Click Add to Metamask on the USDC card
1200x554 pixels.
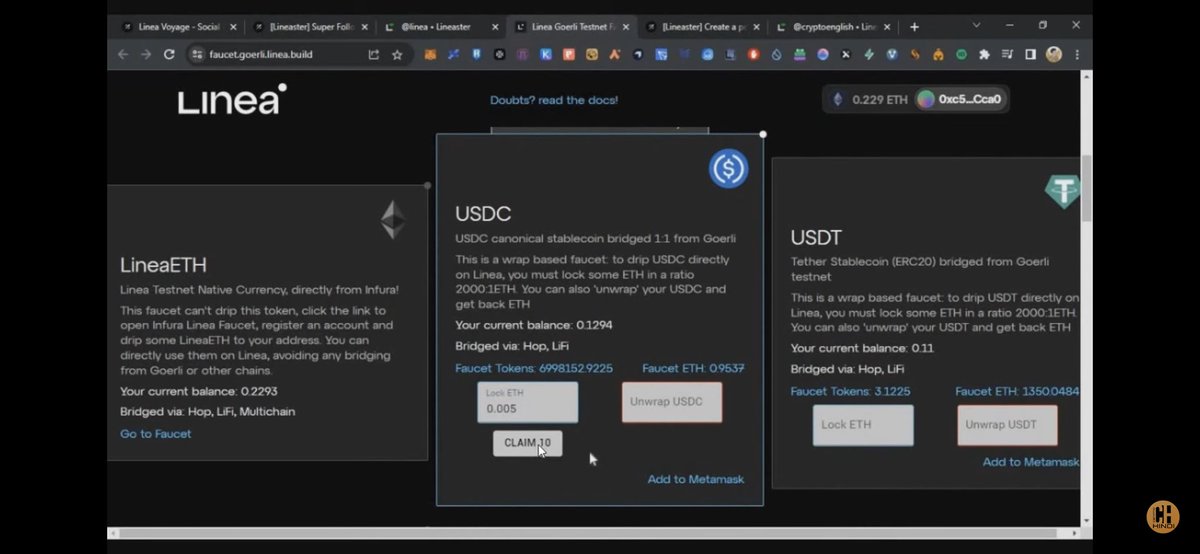[x=696, y=480]
